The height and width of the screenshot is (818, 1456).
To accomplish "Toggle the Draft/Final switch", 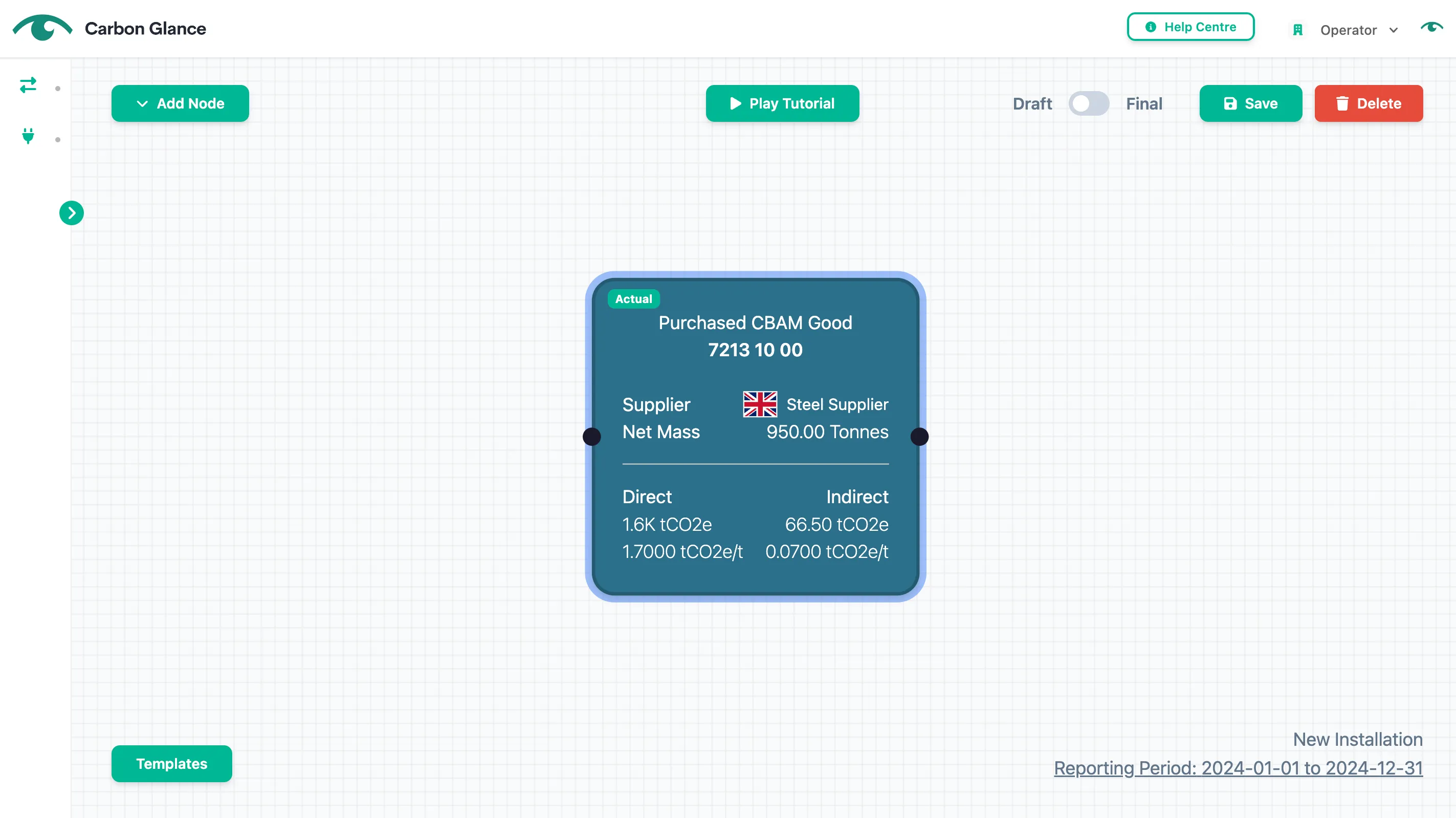I will tap(1089, 103).
